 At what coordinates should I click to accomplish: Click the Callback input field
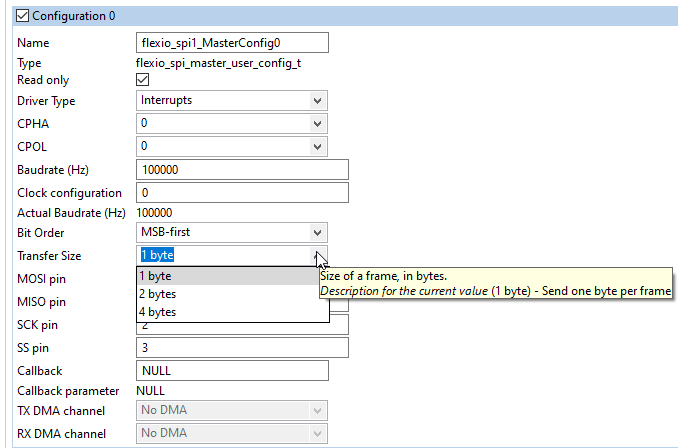click(231, 371)
